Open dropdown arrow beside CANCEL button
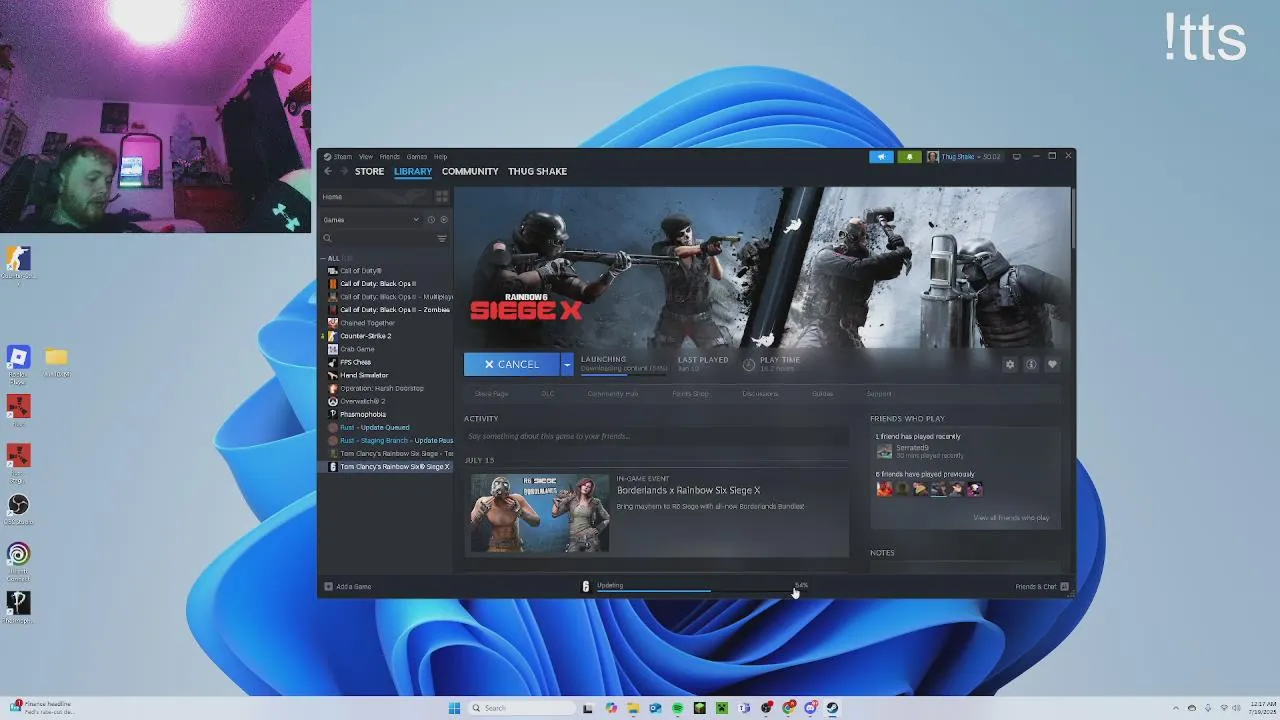This screenshot has height=720, width=1280. pos(567,365)
